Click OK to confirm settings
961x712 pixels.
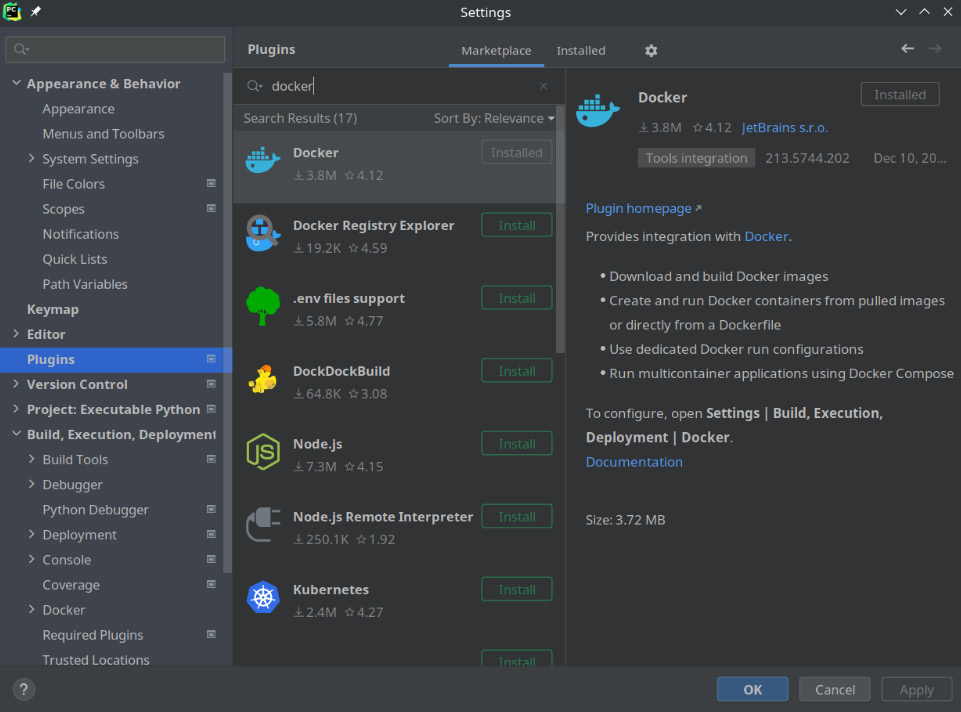click(x=753, y=689)
